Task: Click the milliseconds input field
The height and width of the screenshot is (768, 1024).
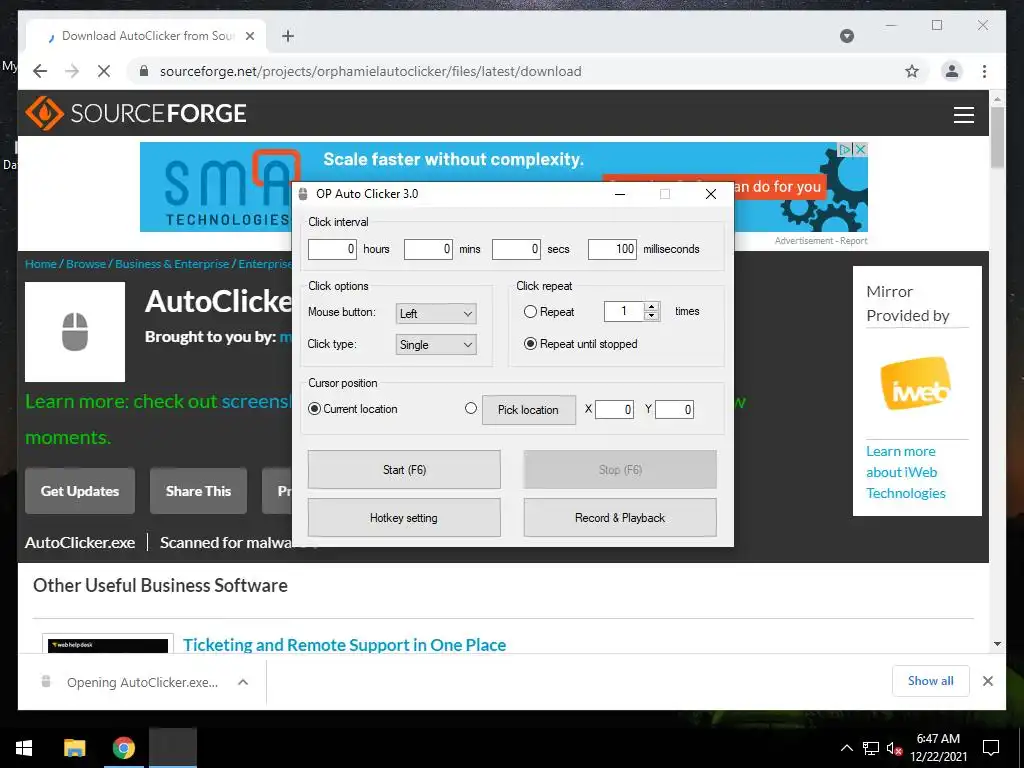Action: pyautogui.click(x=612, y=249)
